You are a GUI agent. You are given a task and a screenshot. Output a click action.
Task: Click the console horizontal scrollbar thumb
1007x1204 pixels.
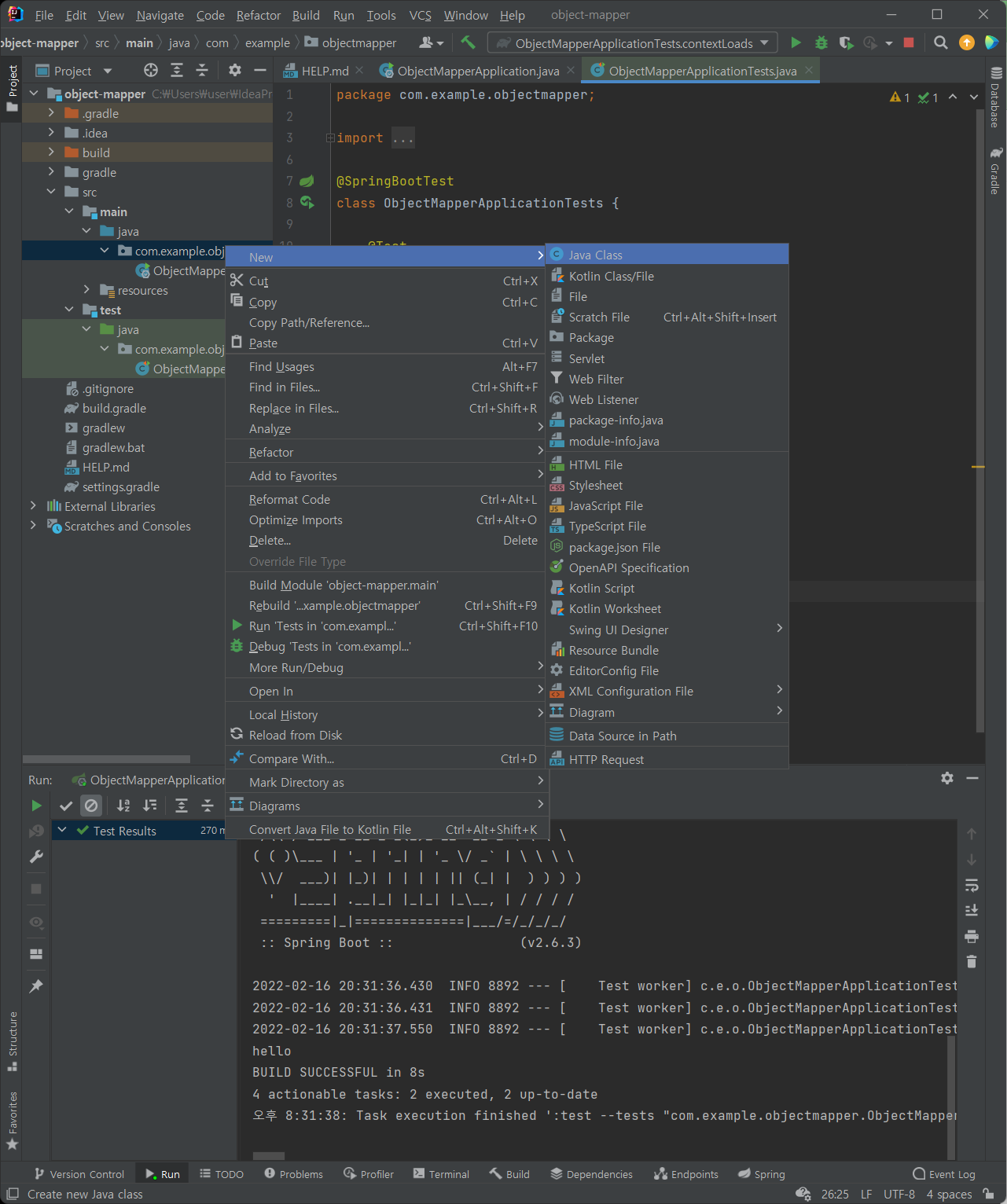pyautogui.click(x=269, y=1156)
